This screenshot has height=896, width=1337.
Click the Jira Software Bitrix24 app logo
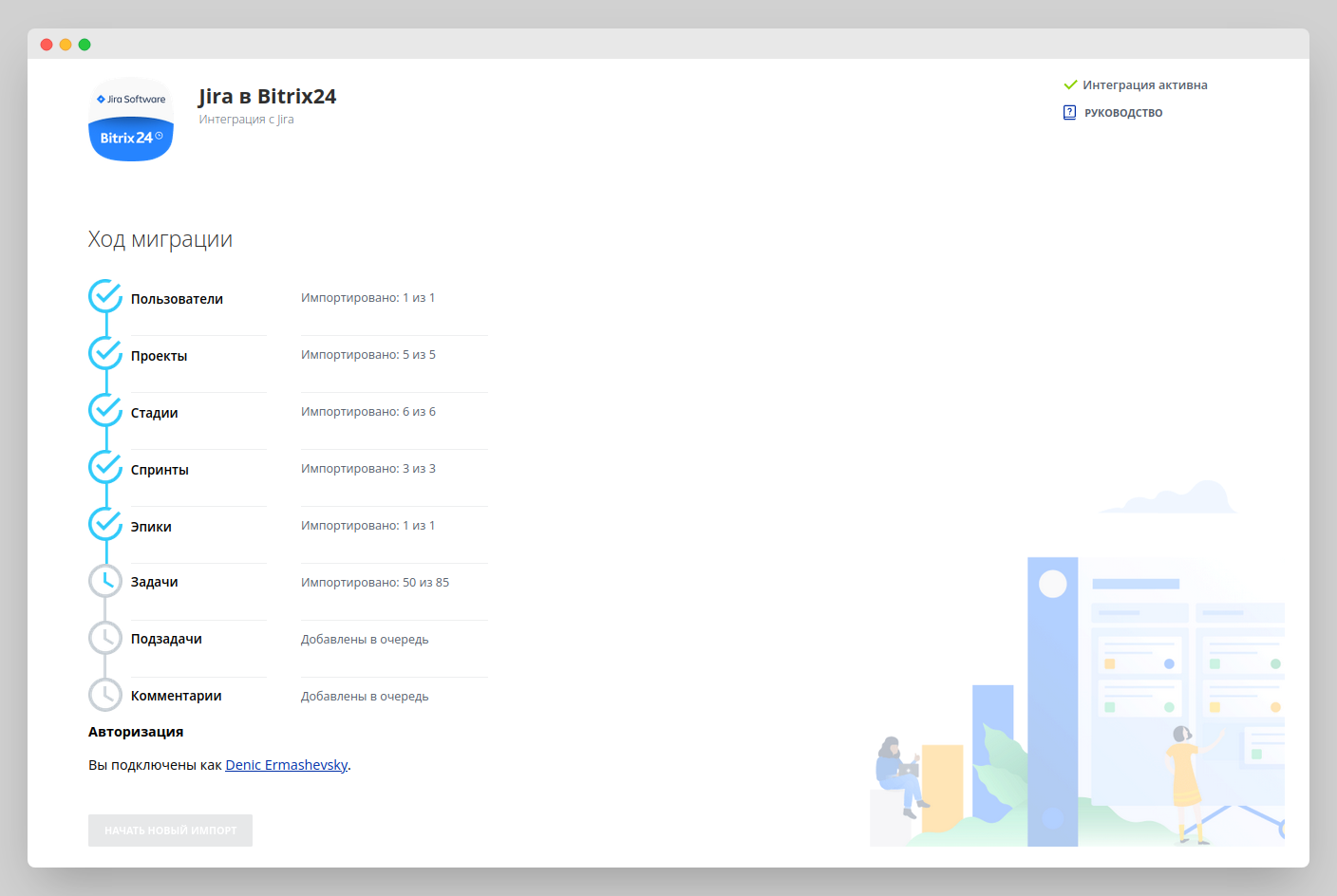tap(131, 120)
